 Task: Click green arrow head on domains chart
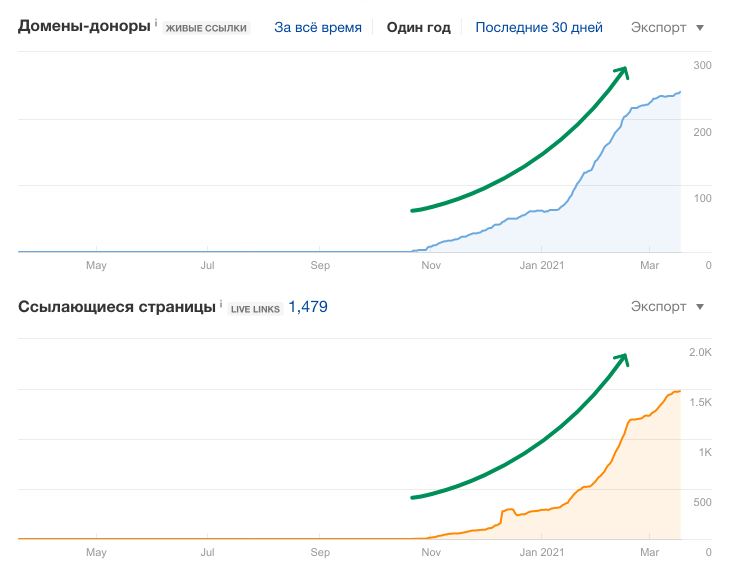coord(622,70)
